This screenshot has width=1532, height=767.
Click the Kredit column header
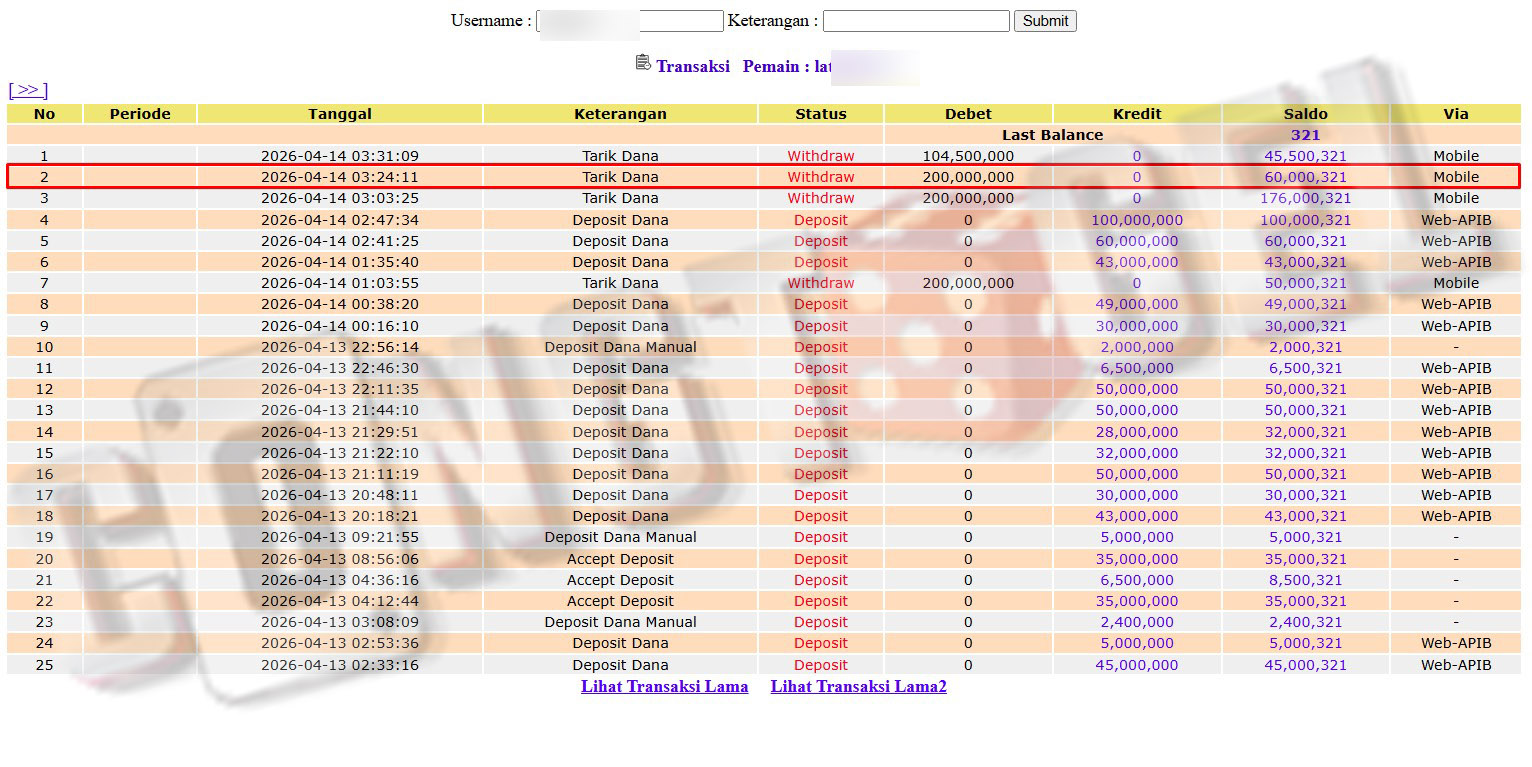(x=1137, y=114)
